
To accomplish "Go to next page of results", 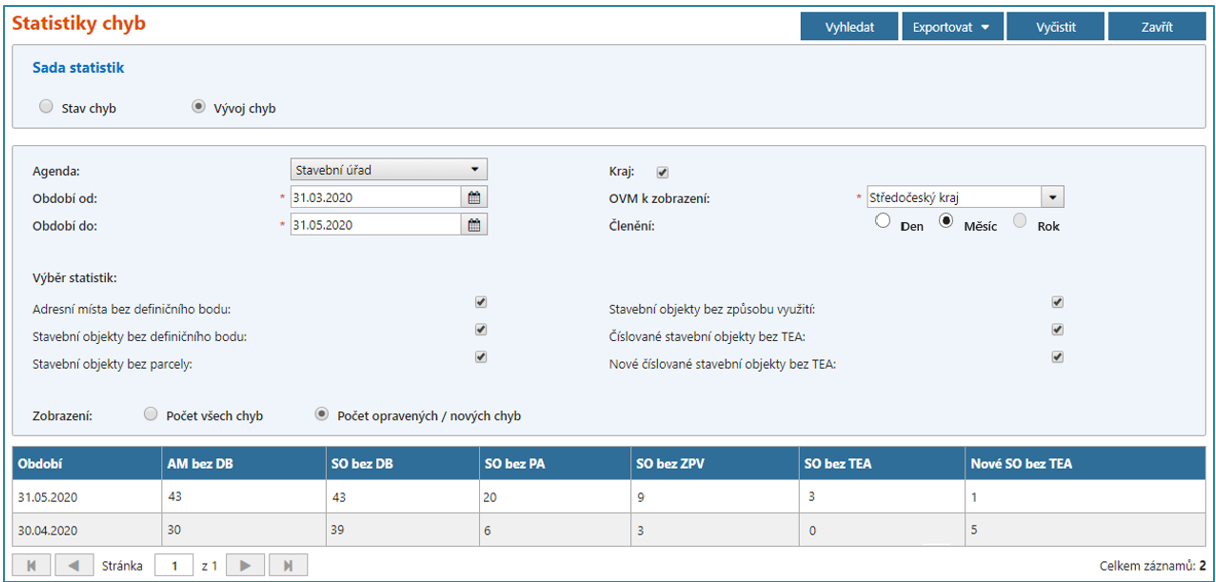I will (244, 566).
